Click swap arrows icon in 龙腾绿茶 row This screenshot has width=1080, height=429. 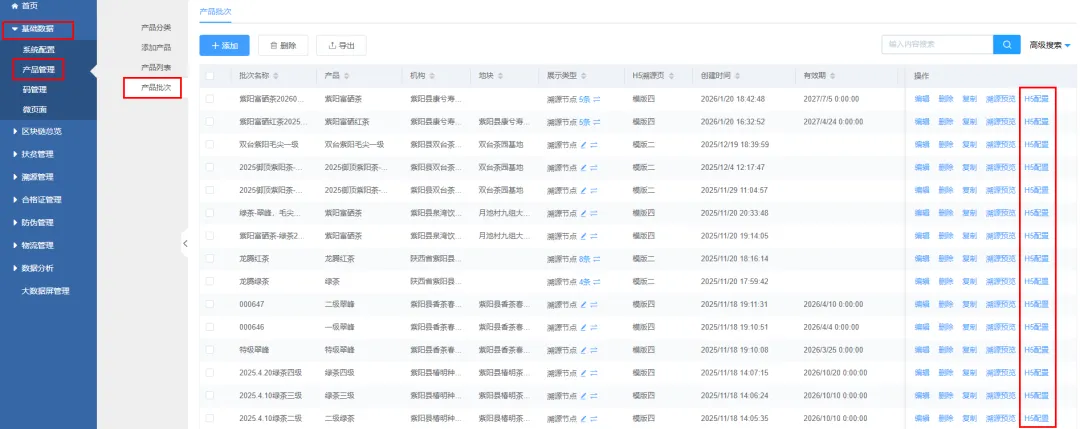pos(597,282)
